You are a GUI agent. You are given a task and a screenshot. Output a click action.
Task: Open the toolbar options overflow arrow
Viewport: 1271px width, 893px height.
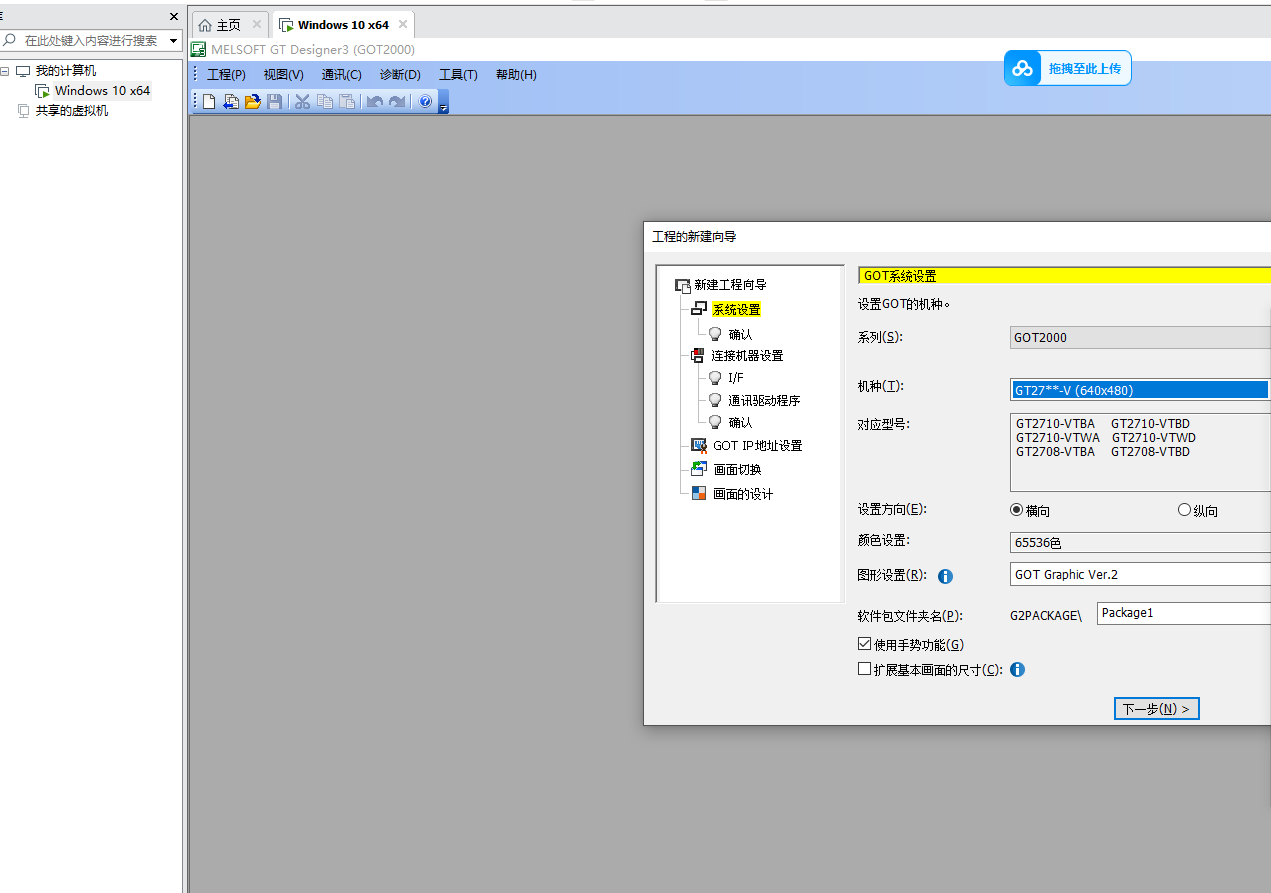pos(444,103)
